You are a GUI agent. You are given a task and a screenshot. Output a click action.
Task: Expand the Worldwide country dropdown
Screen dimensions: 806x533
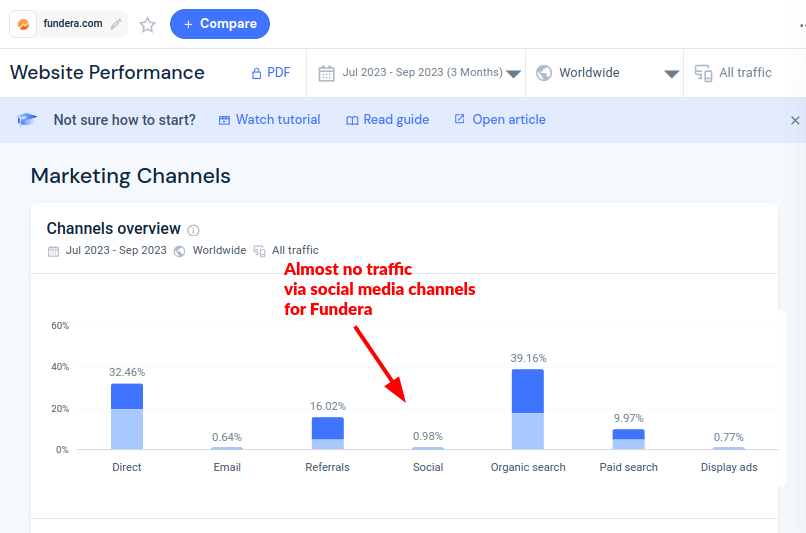(671, 74)
